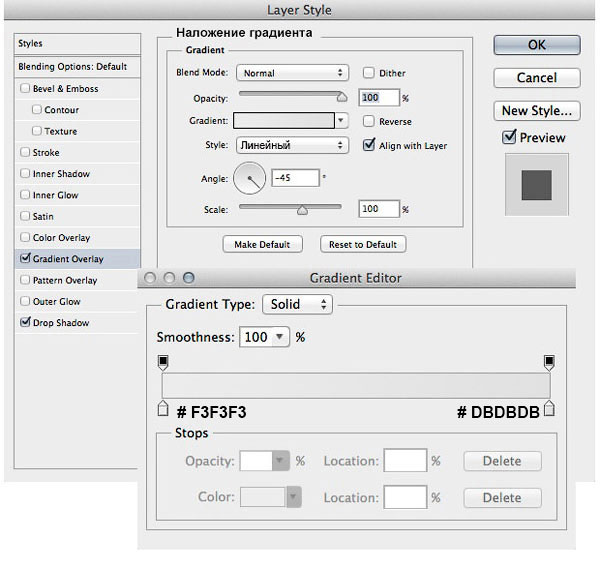Click the Stops Color swatch
Screen dimensions: 600x569
263,497
